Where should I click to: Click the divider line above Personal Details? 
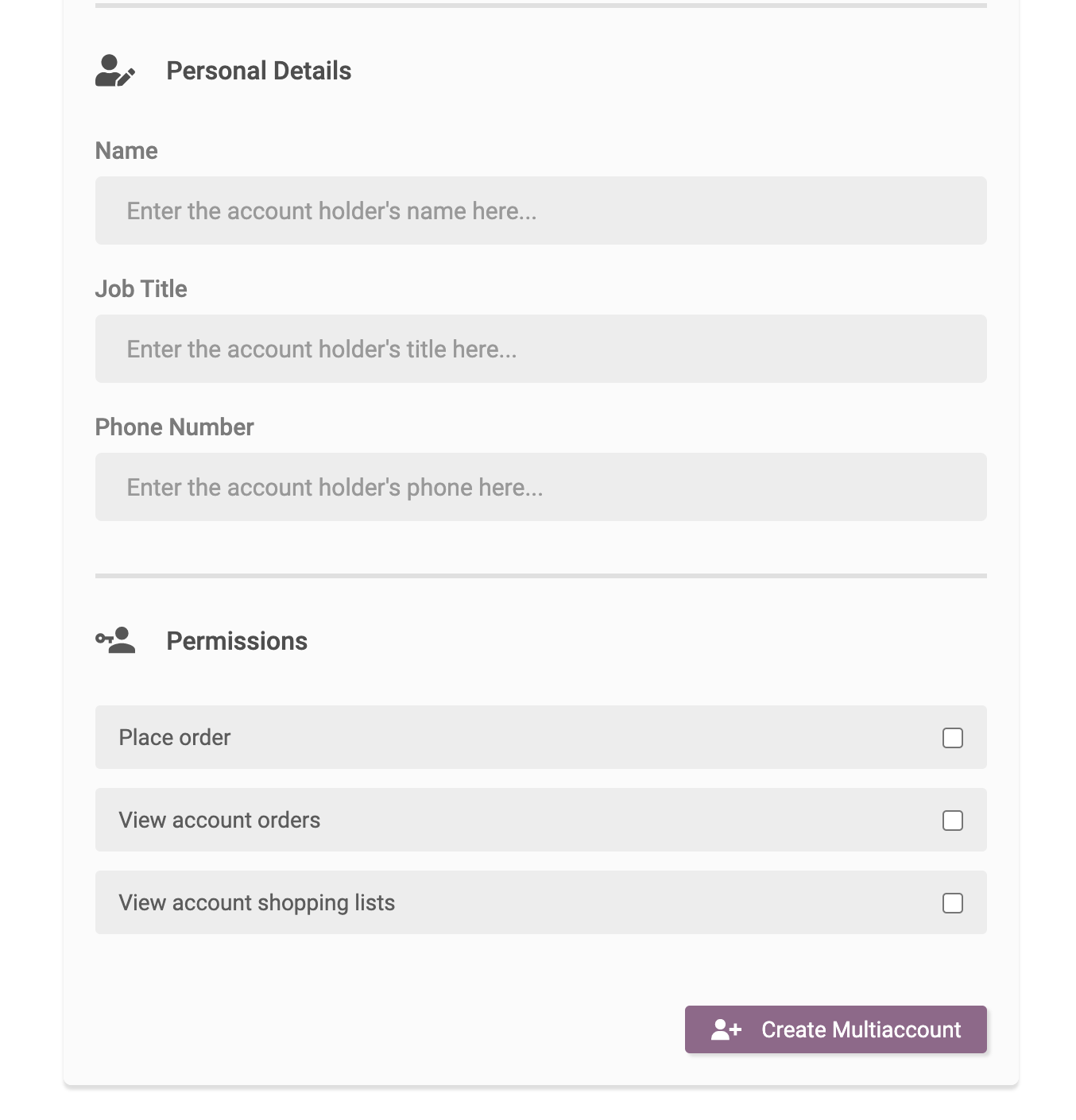coord(541,6)
